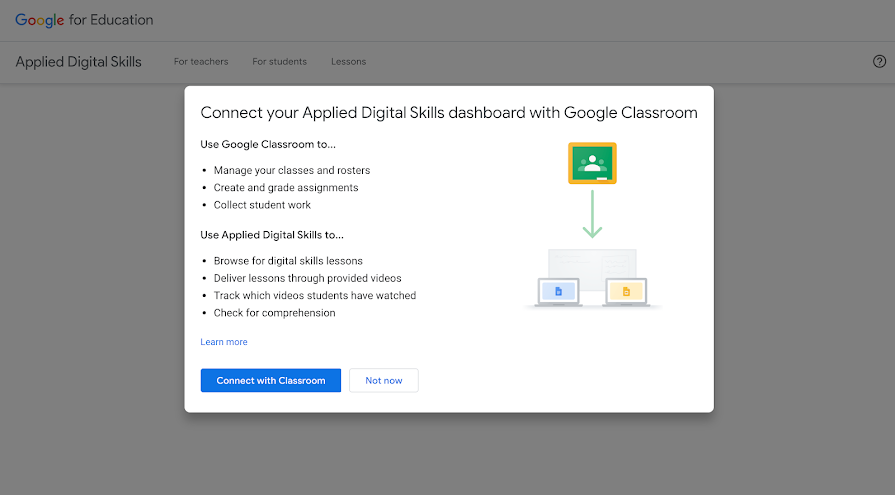895x495 pixels.
Task: Open the Lessons menu item
Action: pyautogui.click(x=349, y=62)
